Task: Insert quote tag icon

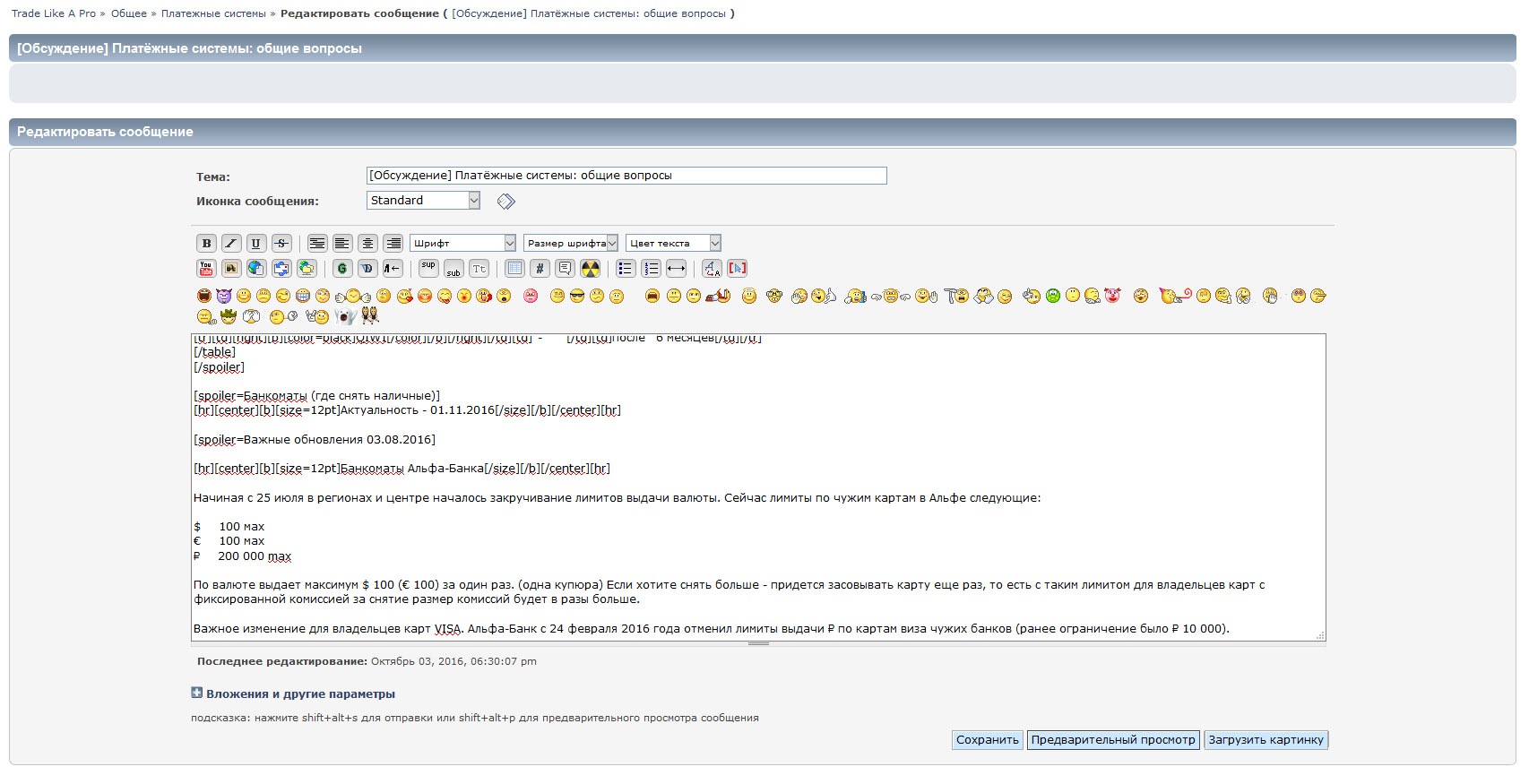Action: [565, 268]
